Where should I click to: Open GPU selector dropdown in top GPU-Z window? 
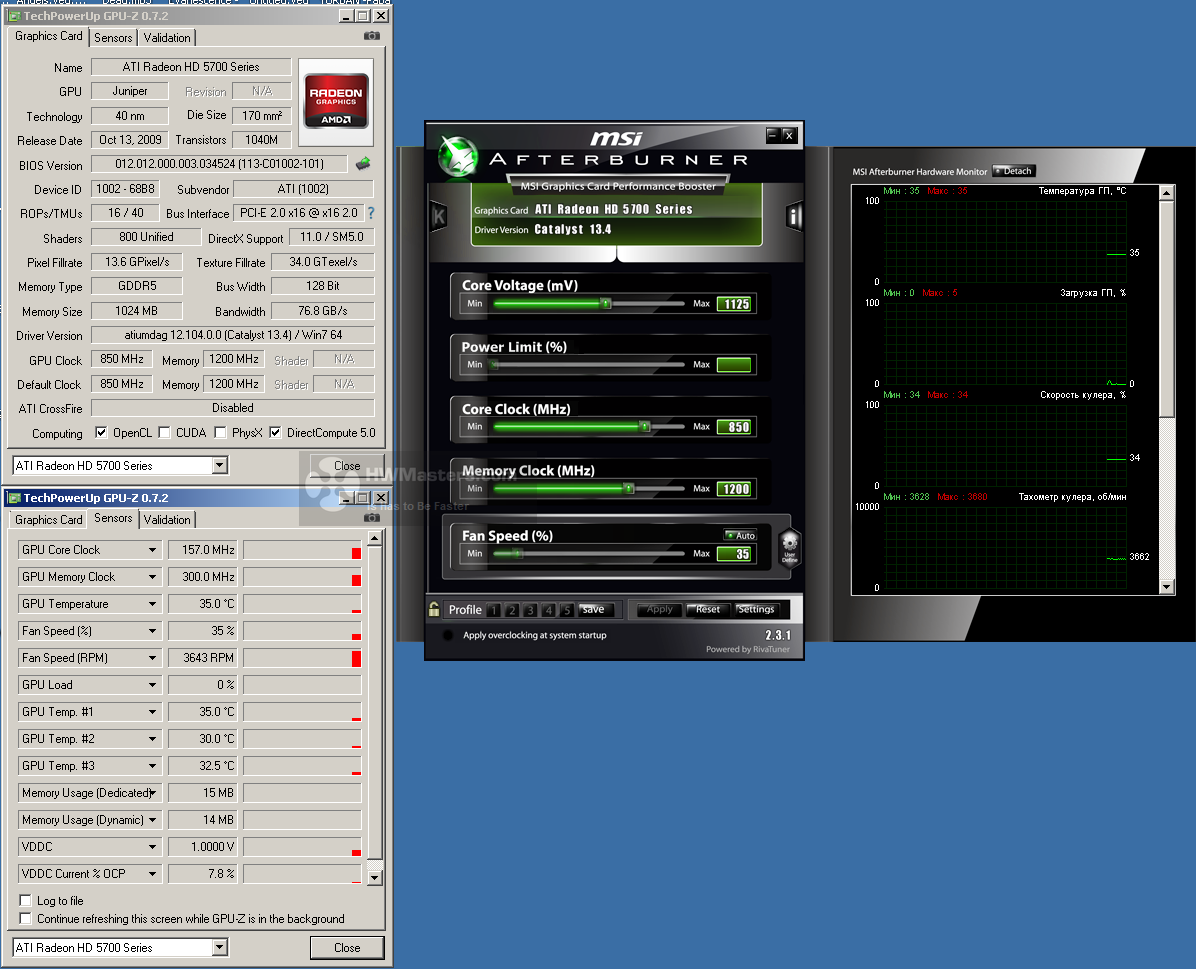pos(220,465)
